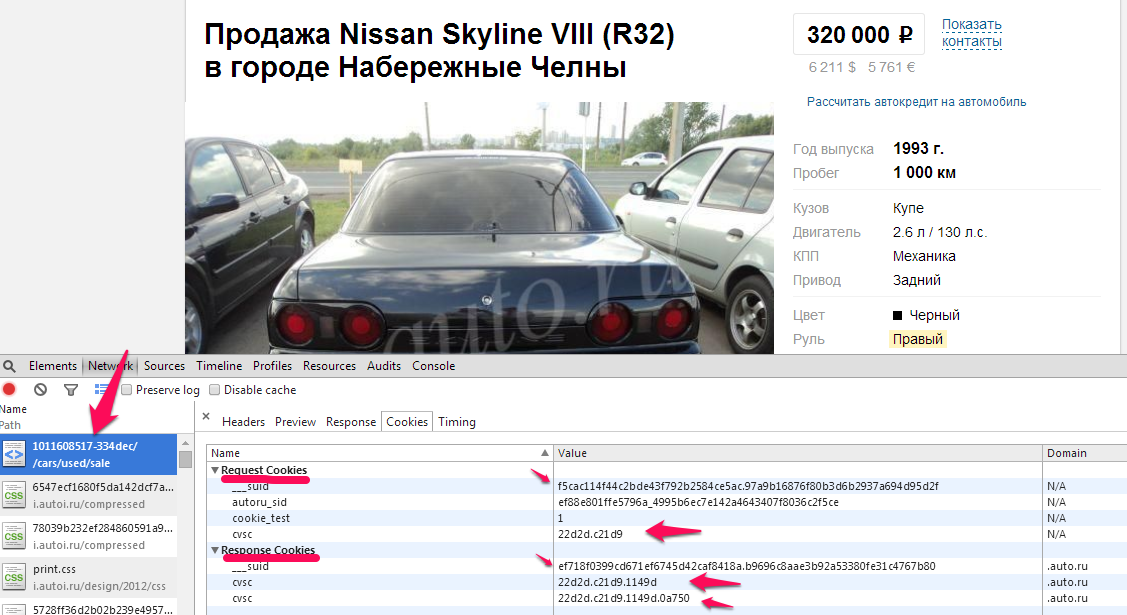Click the black color swatch next to Черный
The height and width of the screenshot is (615, 1127).
(897, 315)
